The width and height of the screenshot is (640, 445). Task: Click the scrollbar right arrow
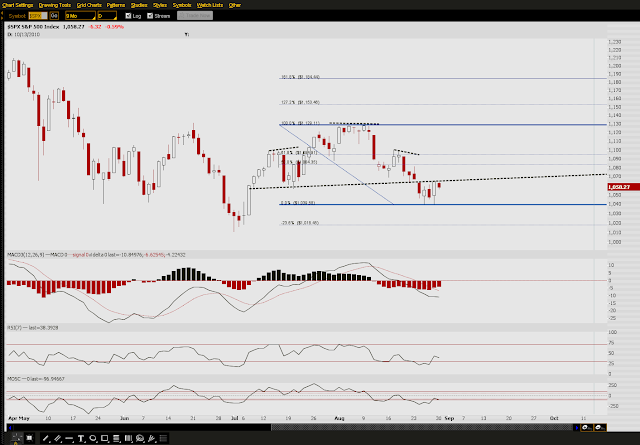tap(576, 427)
